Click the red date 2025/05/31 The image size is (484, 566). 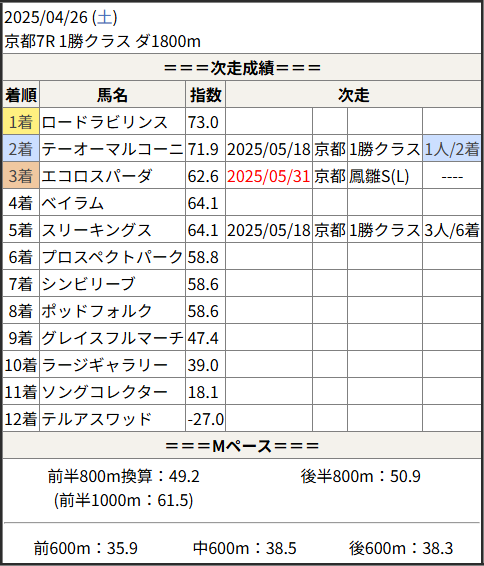pos(269,176)
